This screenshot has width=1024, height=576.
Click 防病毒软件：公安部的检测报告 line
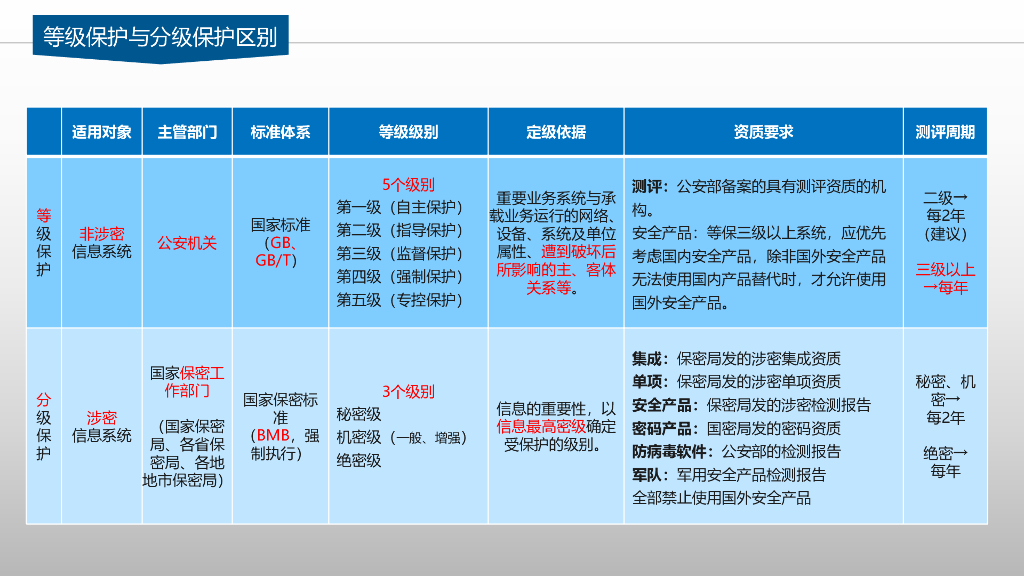point(736,452)
